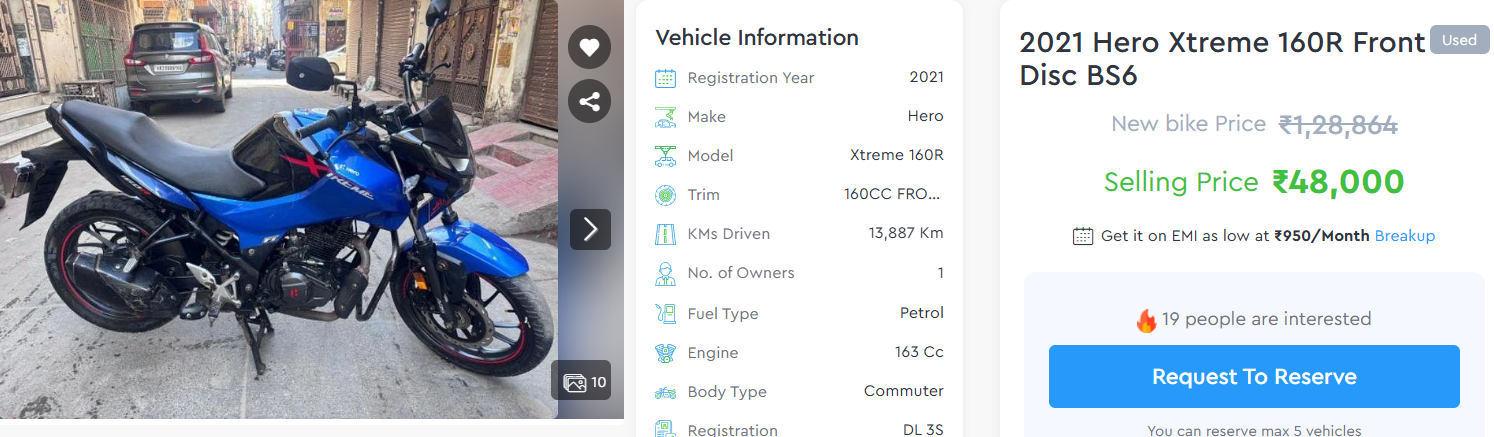
Task: Click the KMs Driven road icon
Action: (x=665, y=234)
